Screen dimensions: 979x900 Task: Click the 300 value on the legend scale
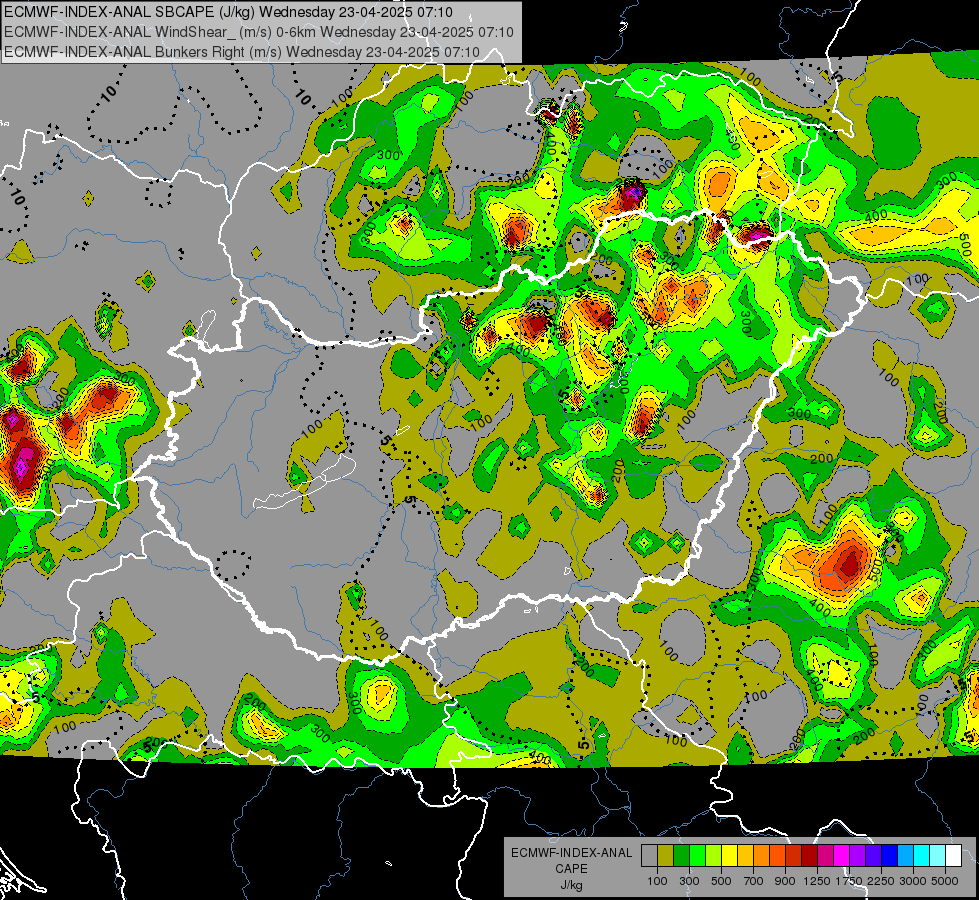[x=689, y=881]
